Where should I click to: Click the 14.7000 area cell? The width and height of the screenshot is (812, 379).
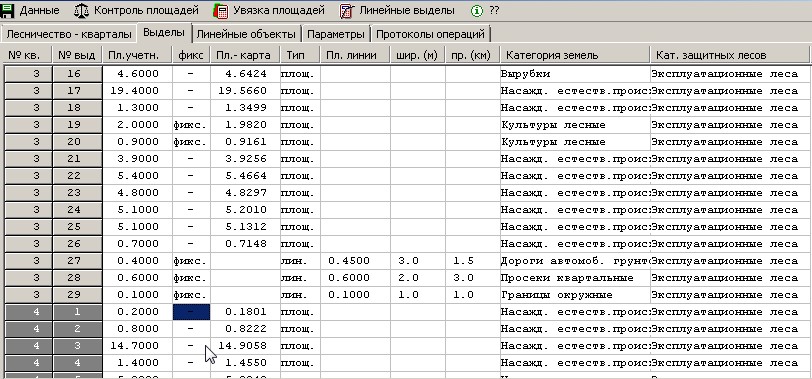[x=137, y=345]
